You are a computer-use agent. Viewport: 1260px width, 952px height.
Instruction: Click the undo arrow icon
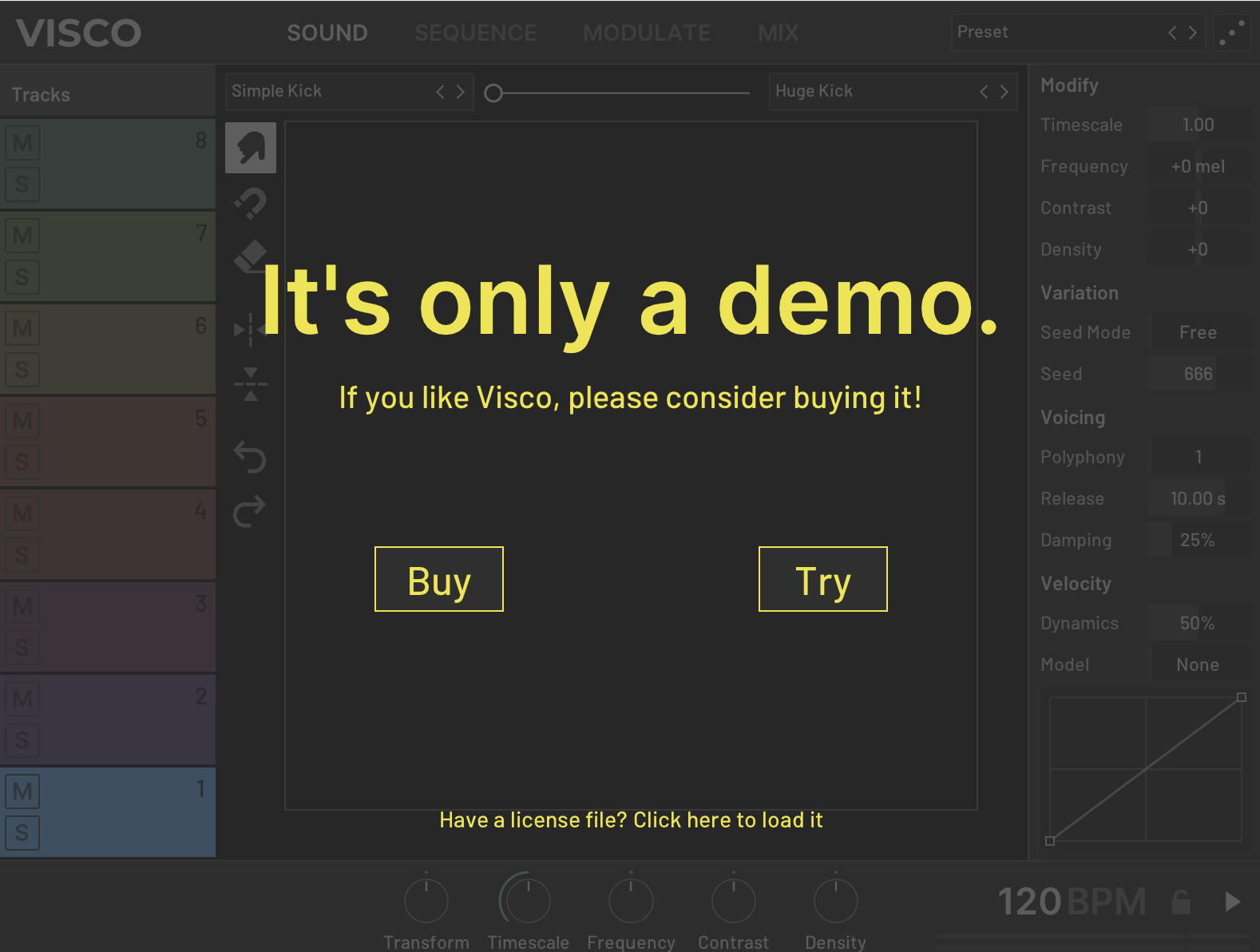coord(250,457)
